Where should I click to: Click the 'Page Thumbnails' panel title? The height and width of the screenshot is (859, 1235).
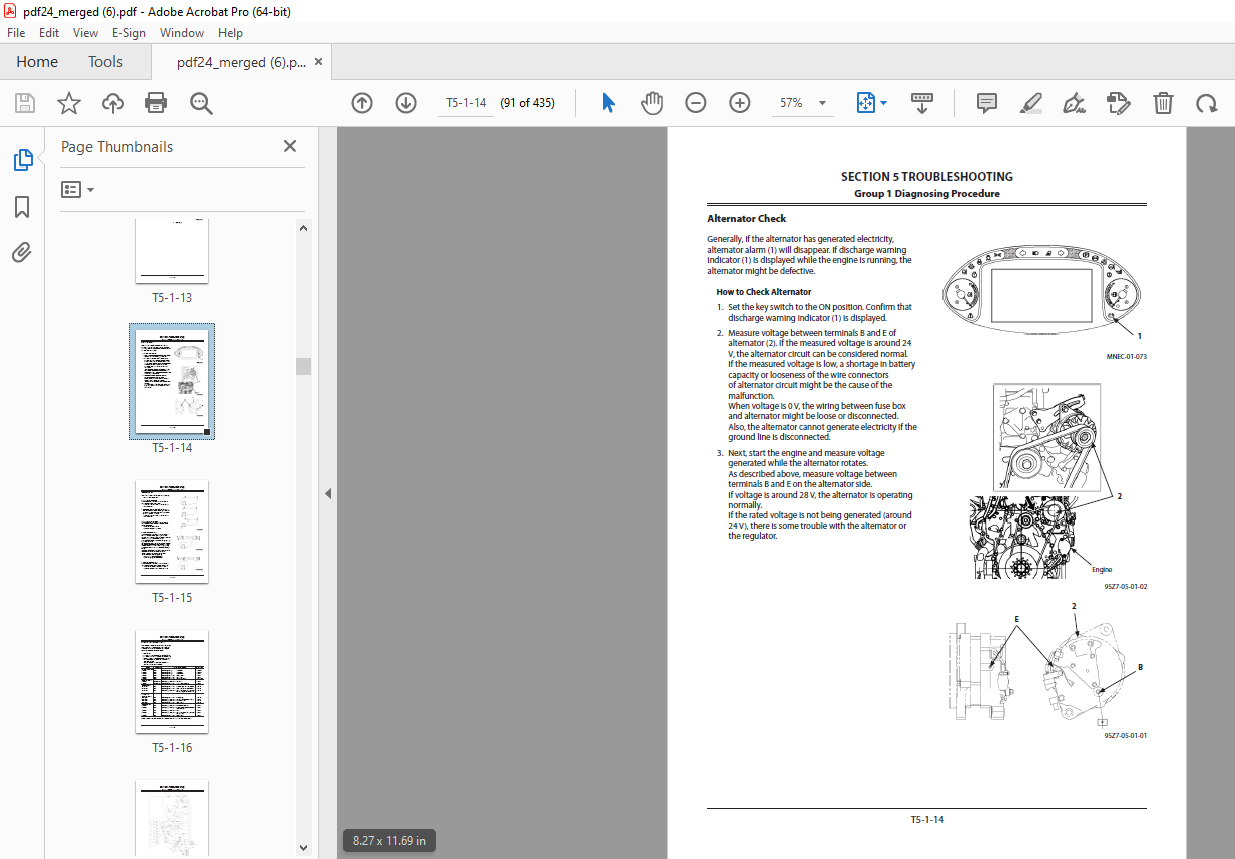tap(117, 147)
